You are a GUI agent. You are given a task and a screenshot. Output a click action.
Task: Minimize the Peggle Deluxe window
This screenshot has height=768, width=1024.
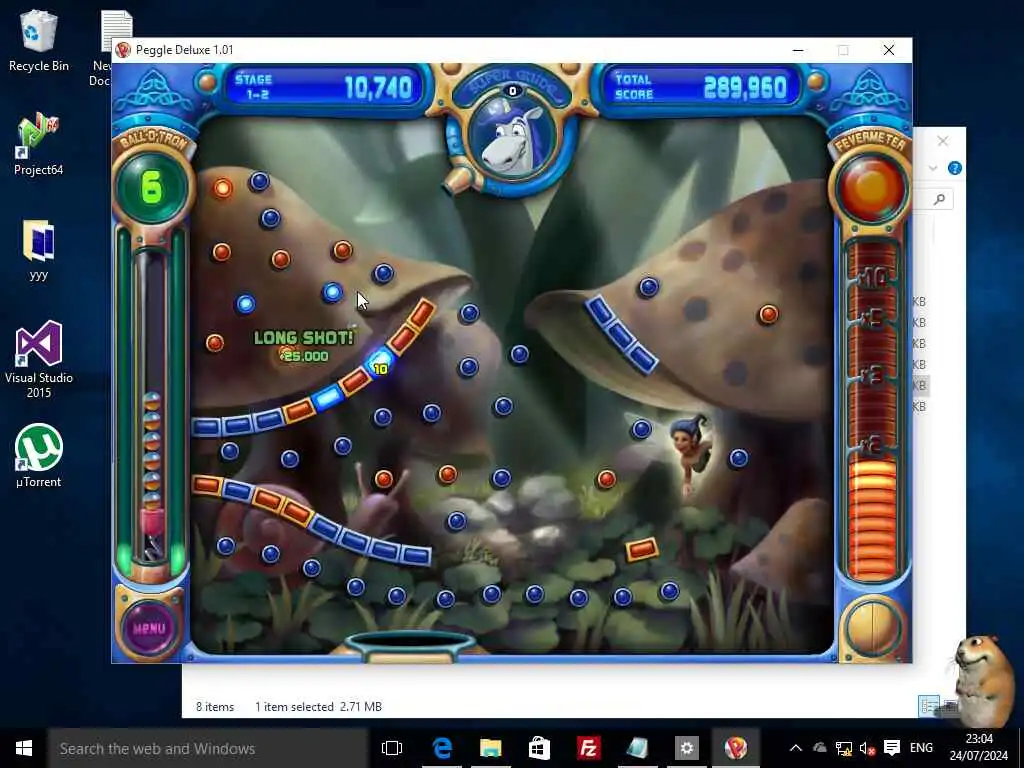tap(798, 50)
